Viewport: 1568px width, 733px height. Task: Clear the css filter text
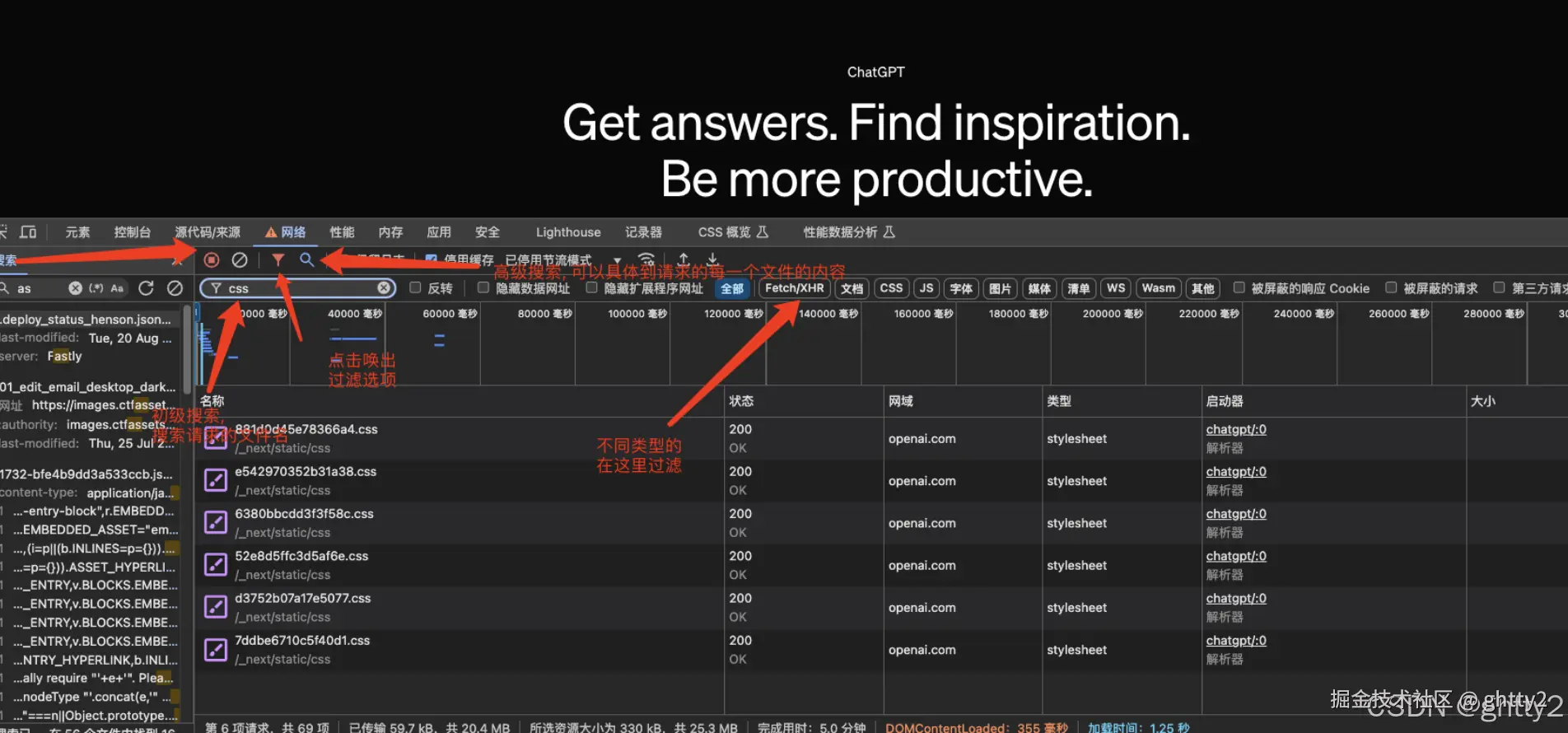[x=384, y=288]
